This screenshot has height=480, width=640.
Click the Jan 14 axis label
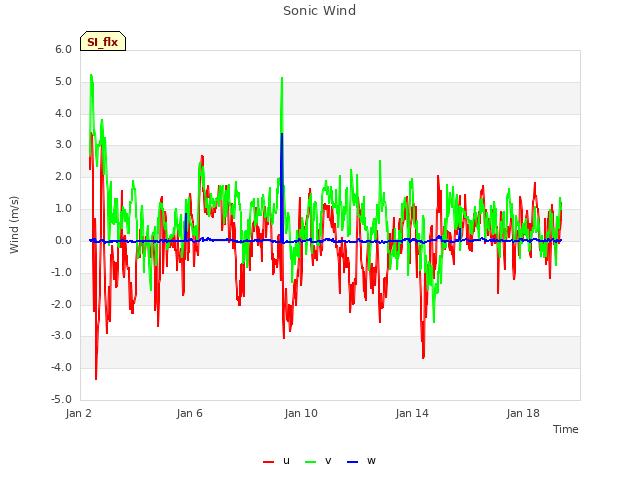point(412,413)
